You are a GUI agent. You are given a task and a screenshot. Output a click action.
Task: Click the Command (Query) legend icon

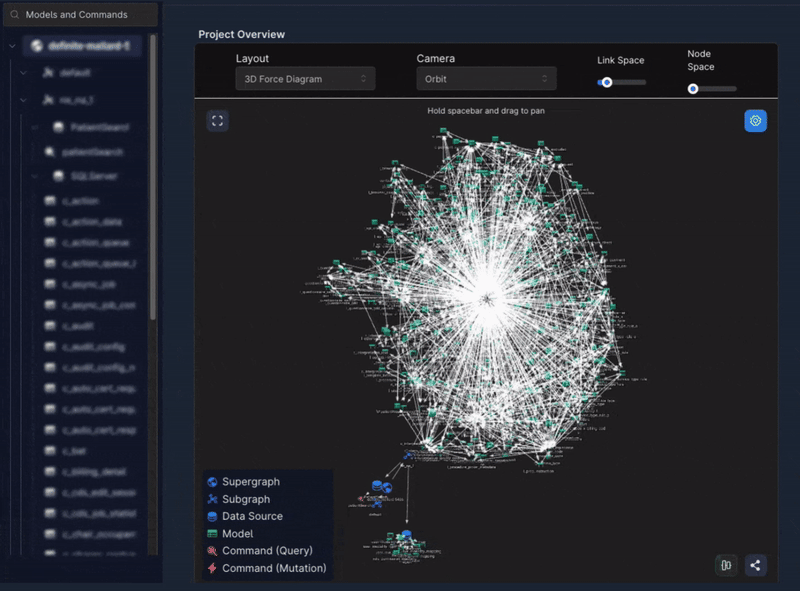pyautogui.click(x=212, y=551)
